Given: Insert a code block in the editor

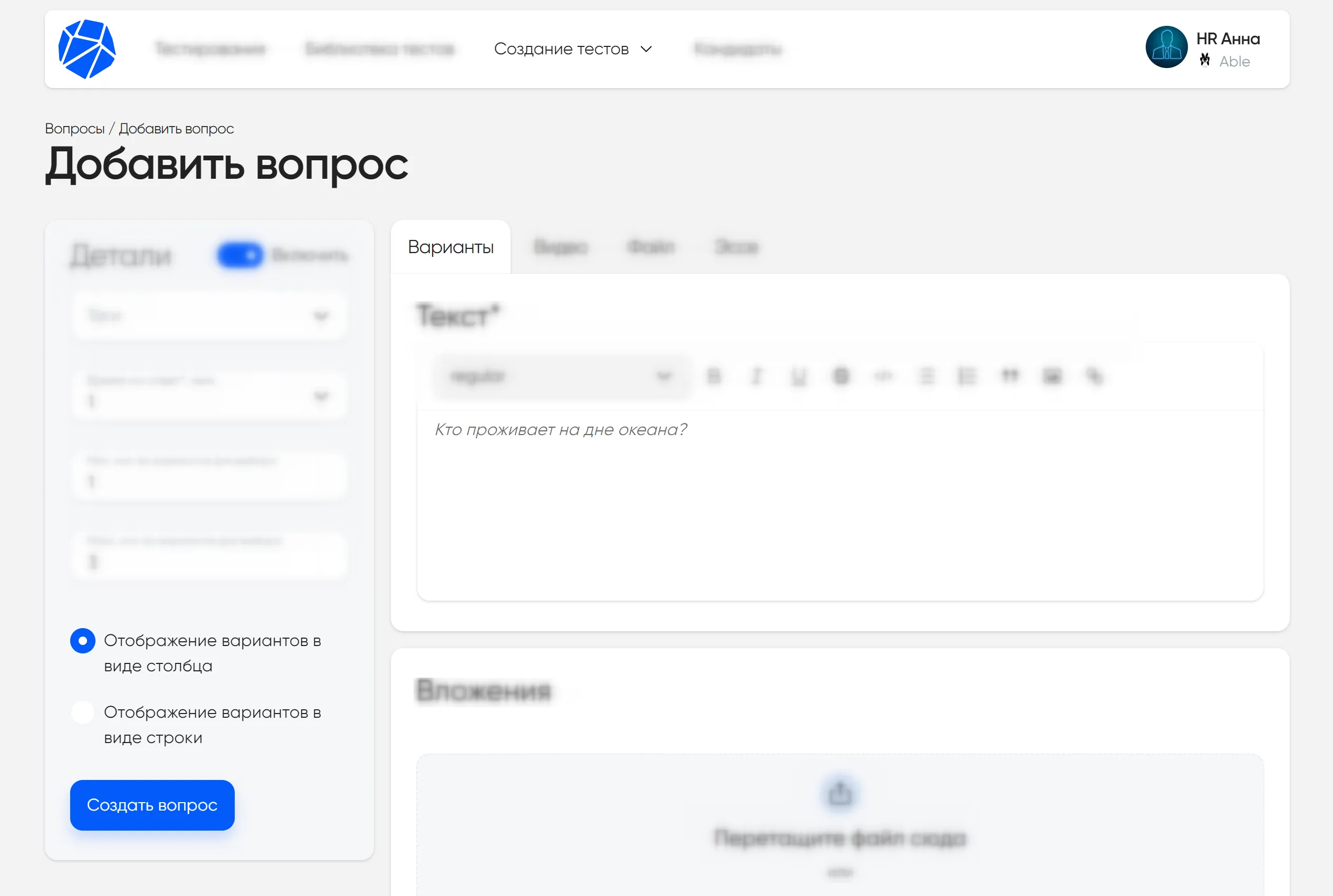Looking at the screenshot, I should click(x=883, y=376).
